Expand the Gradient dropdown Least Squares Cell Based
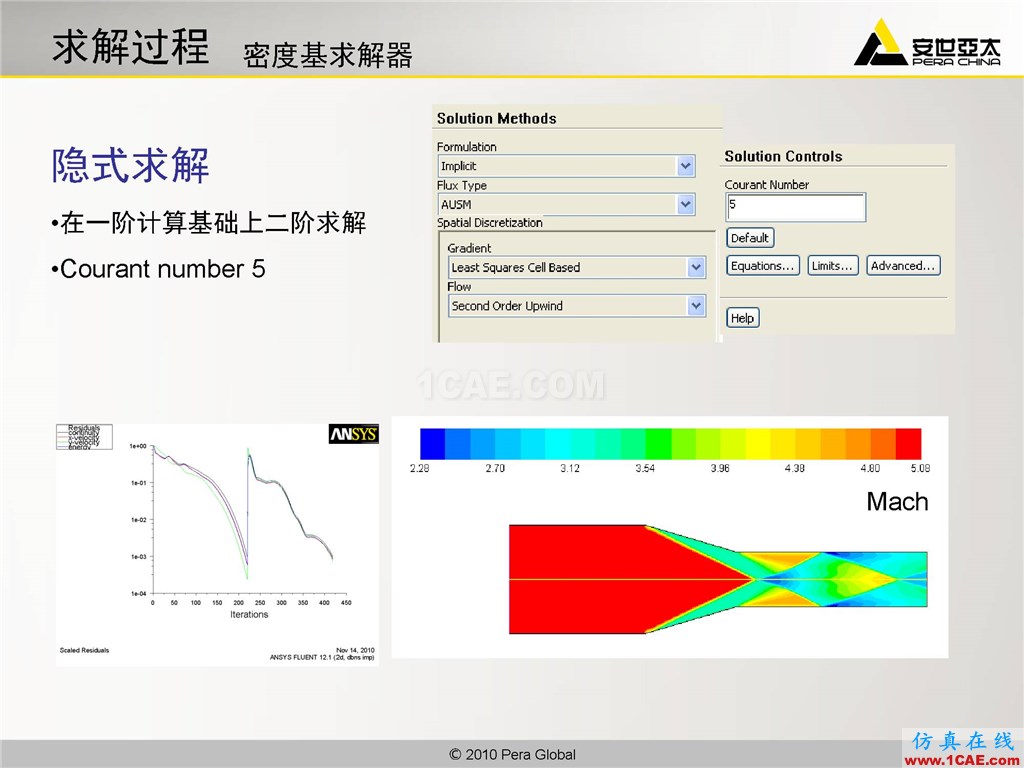Screen dimensions: 1024x768 [577, 267]
